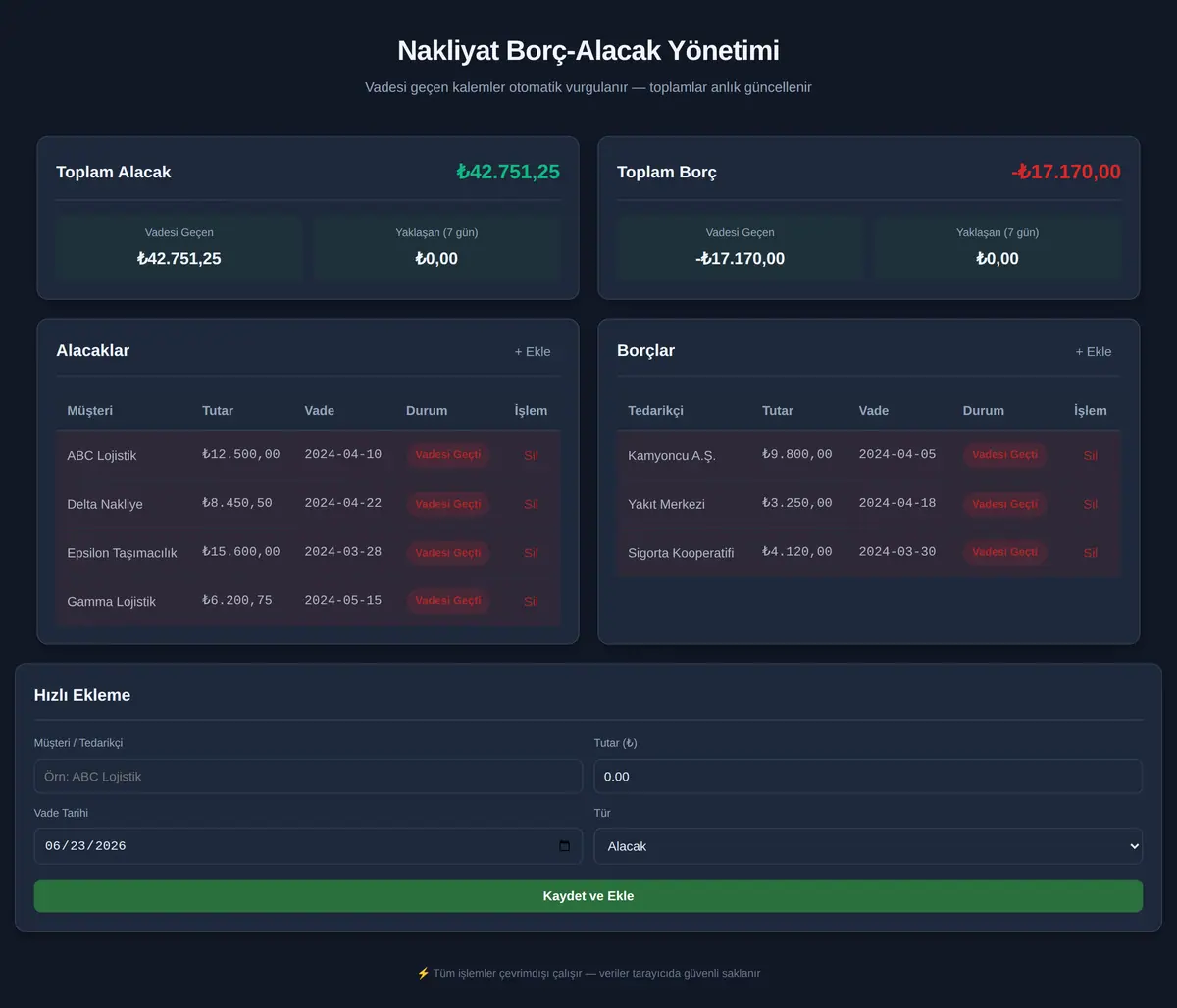Viewport: 1177px width, 1008px height.
Task: Click into the Tutar (₺) amount field
Action: [868, 777]
